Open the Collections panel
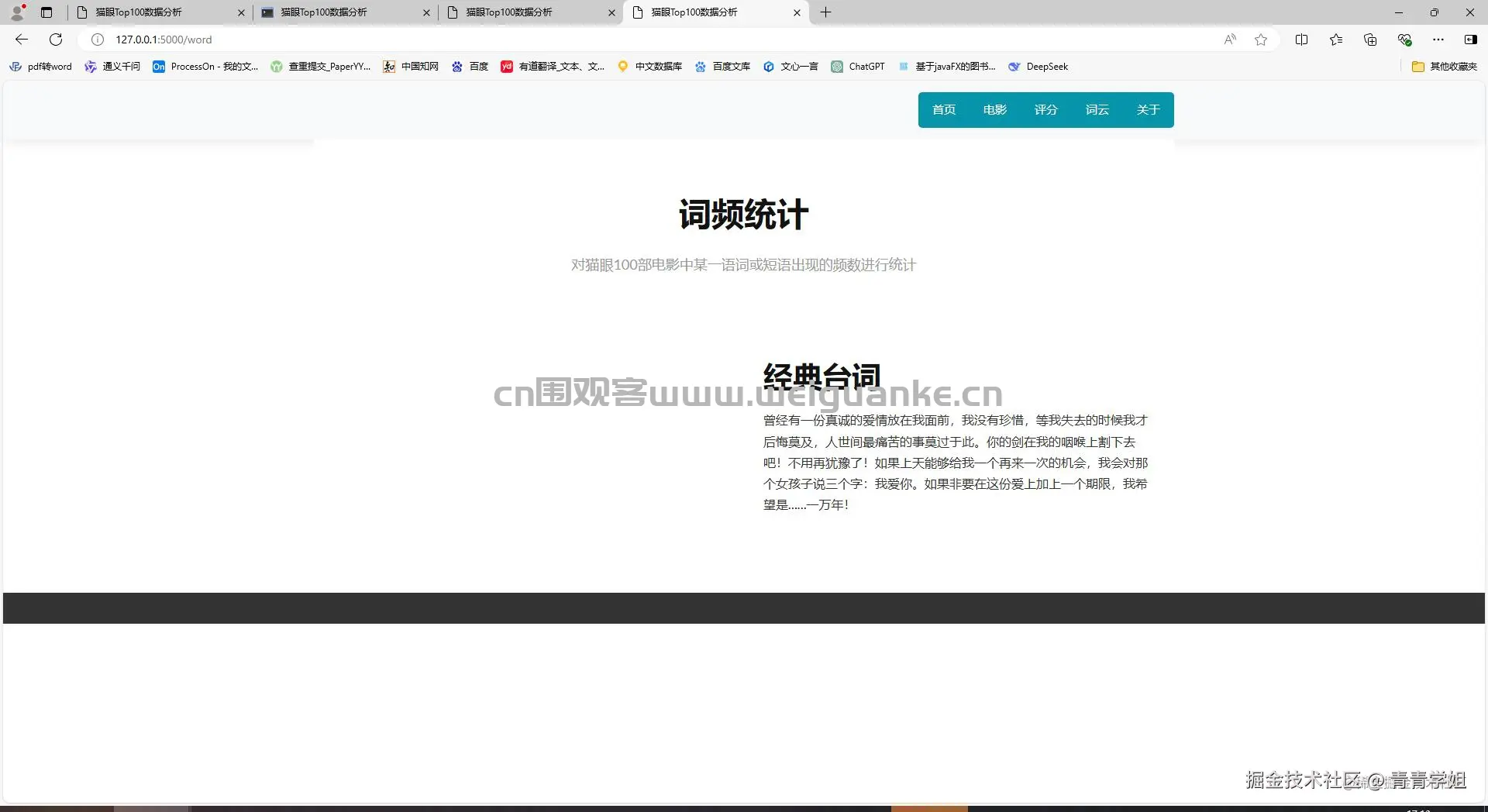 pyautogui.click(x=1370, y=40)
